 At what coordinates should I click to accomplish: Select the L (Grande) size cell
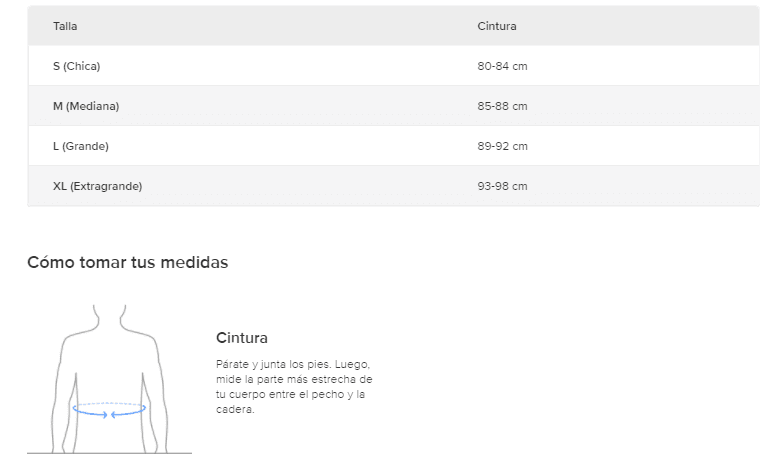tap(81, 146)
